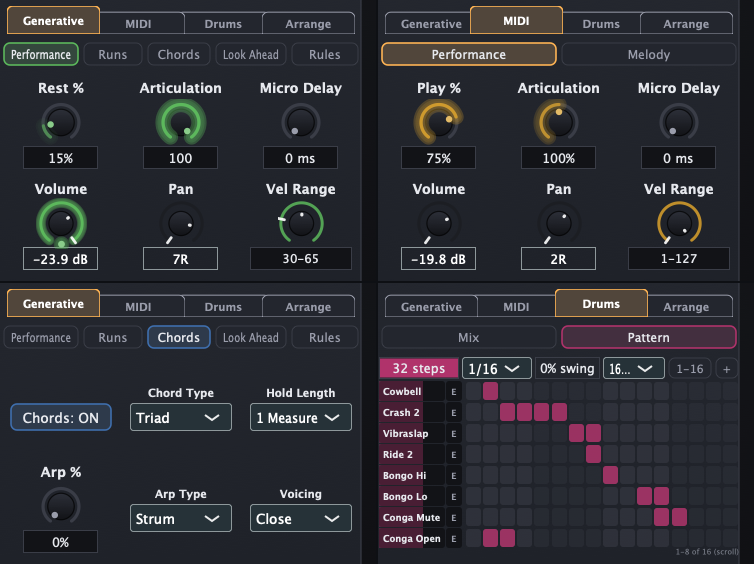The image size is (754, 564).
Task: Open Look Ahead subtab in top-left panel
Action: pos(251,54)
